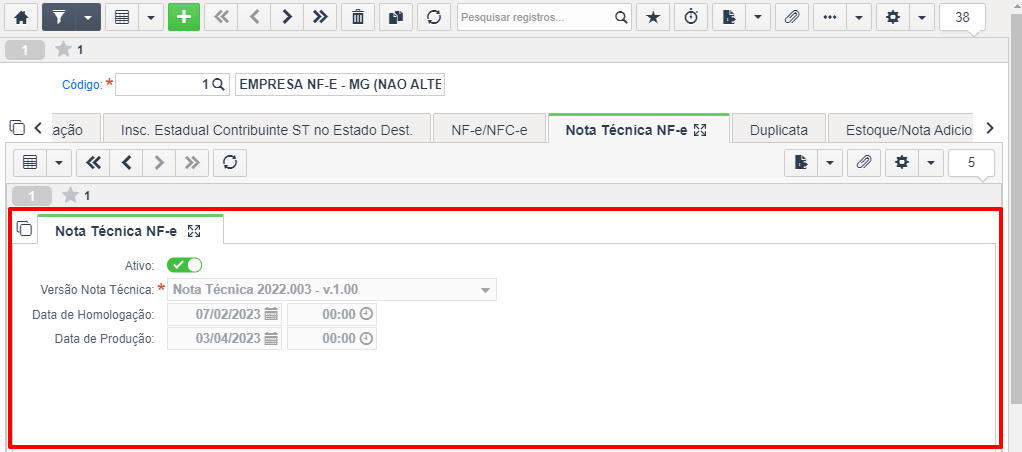Refresh the main record
Screen dimensions: 1022x452
pyautogui.click(x=433, y=18)
